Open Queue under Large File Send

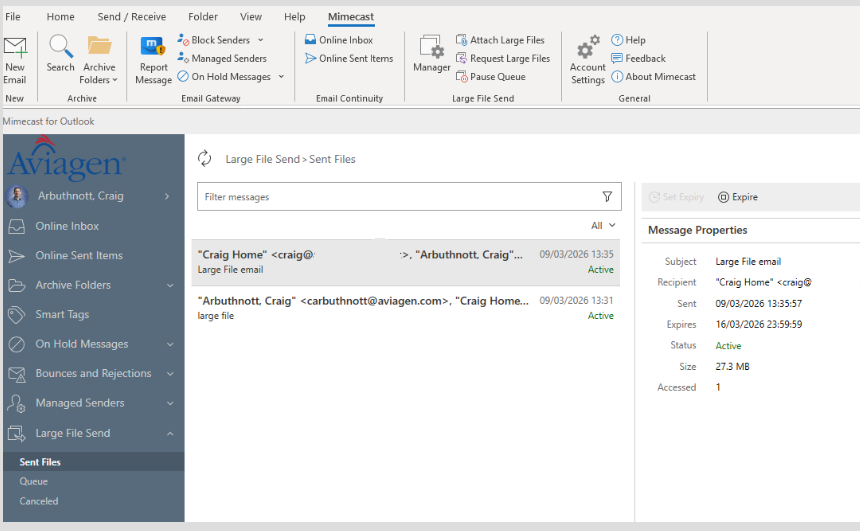[33, 481]
